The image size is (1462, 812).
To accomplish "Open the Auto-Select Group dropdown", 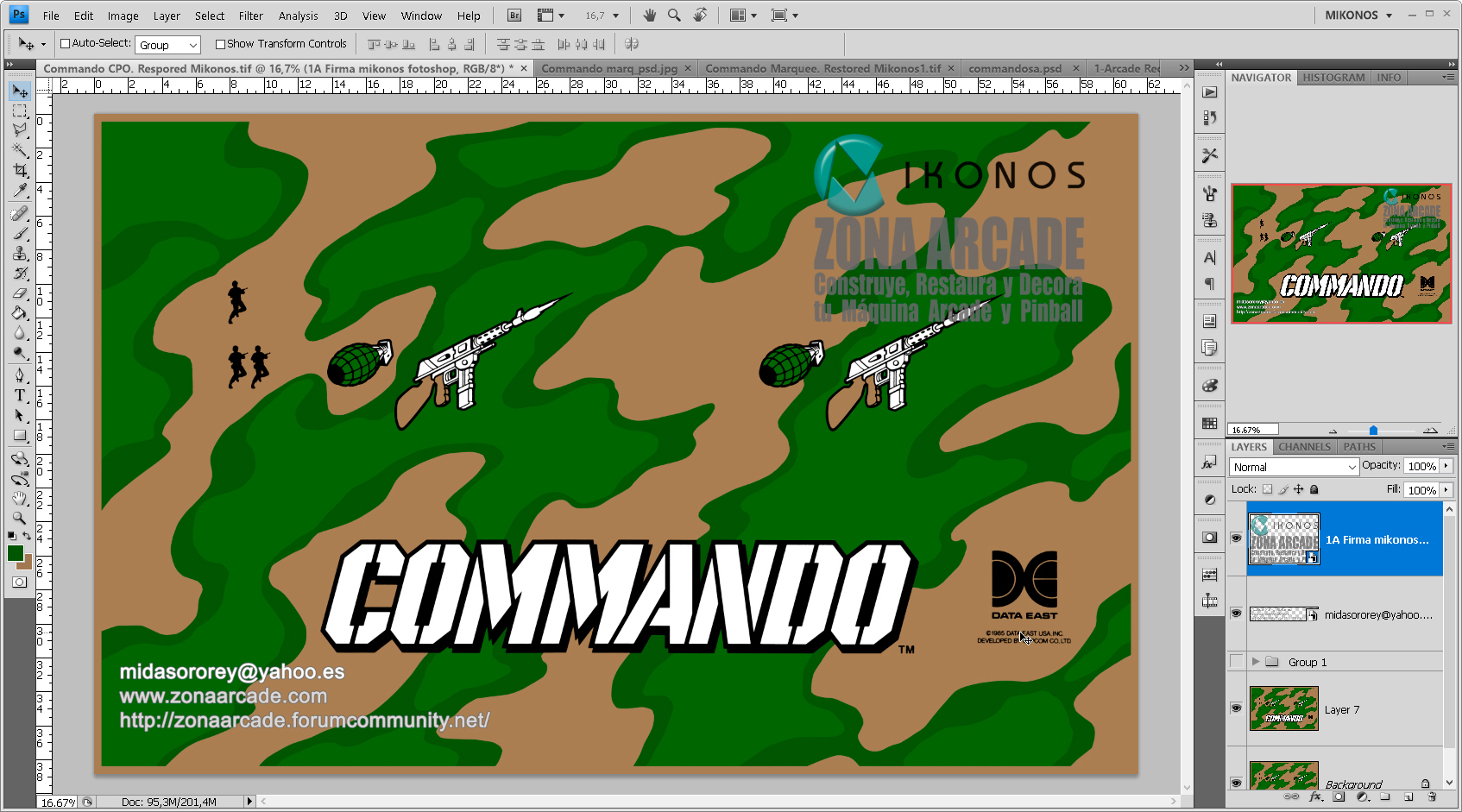I will coord(168,45).
